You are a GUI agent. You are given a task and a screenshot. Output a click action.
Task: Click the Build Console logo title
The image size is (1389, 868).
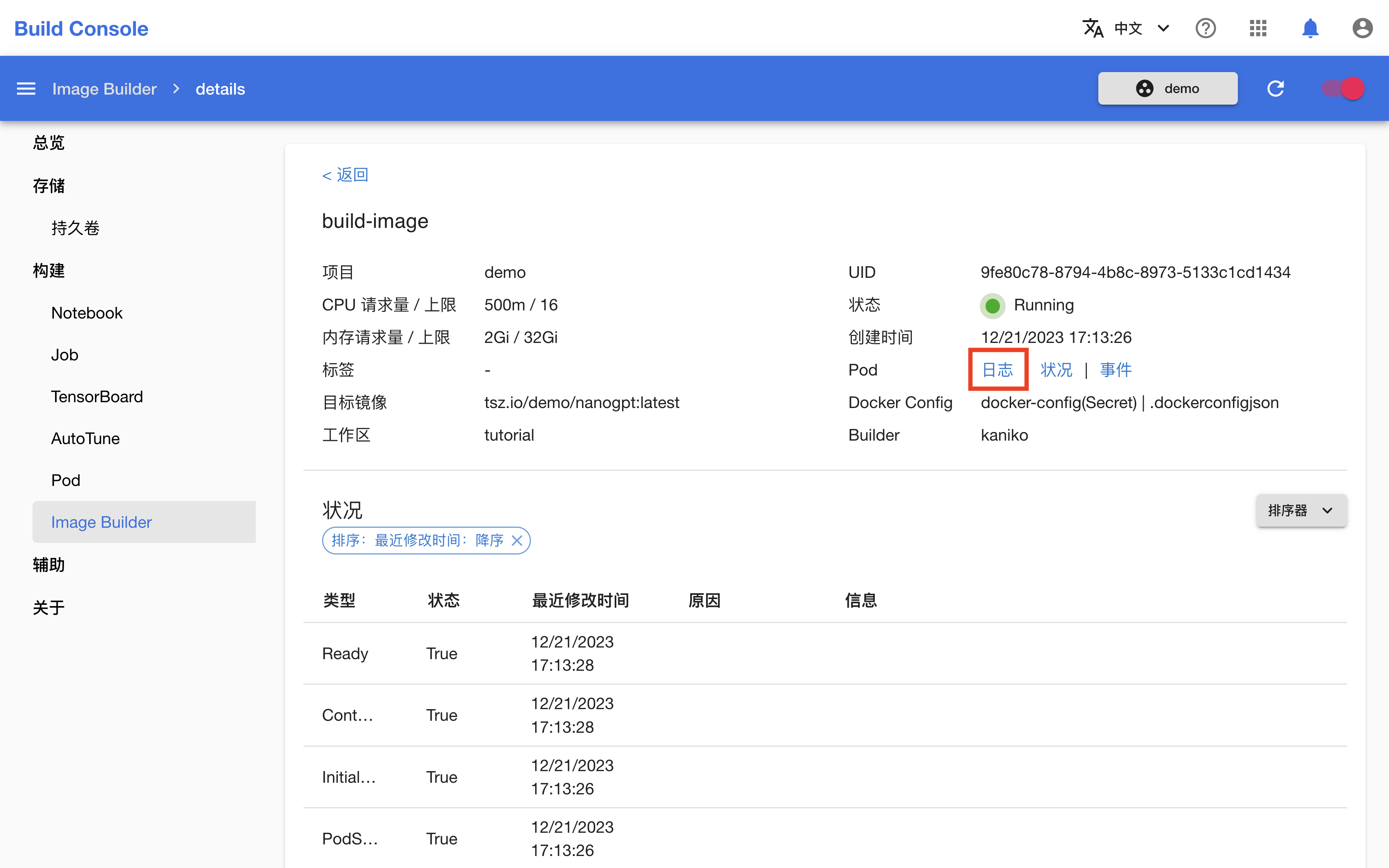pyautogui.click(x=81, y=28)
